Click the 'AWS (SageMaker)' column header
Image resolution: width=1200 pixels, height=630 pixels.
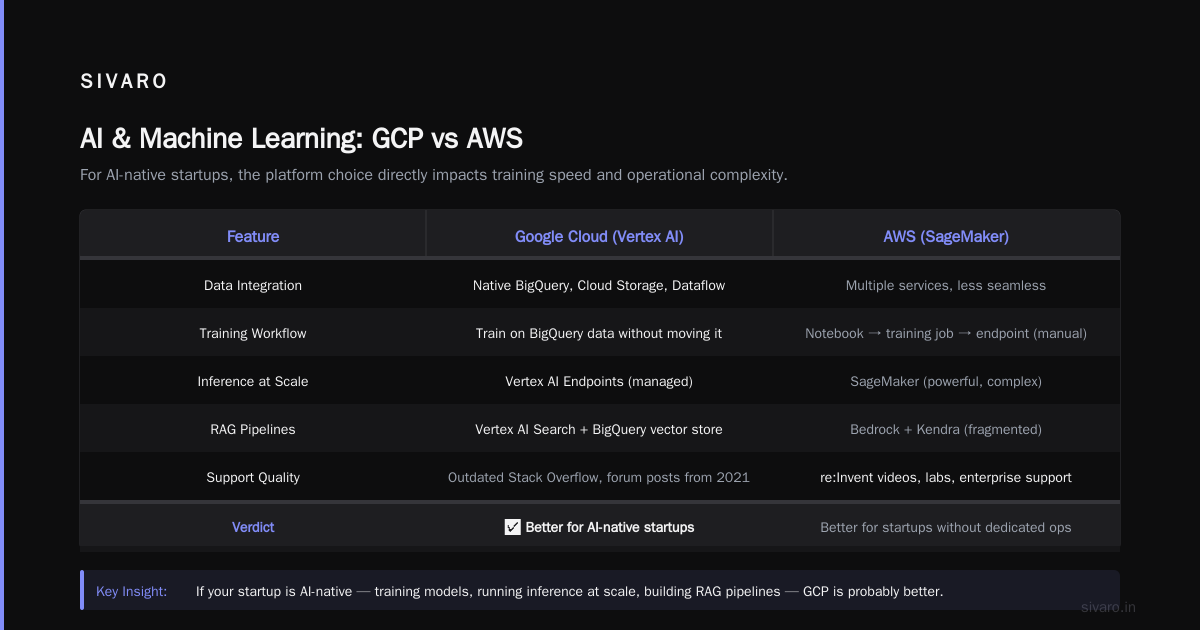(946, 237)
